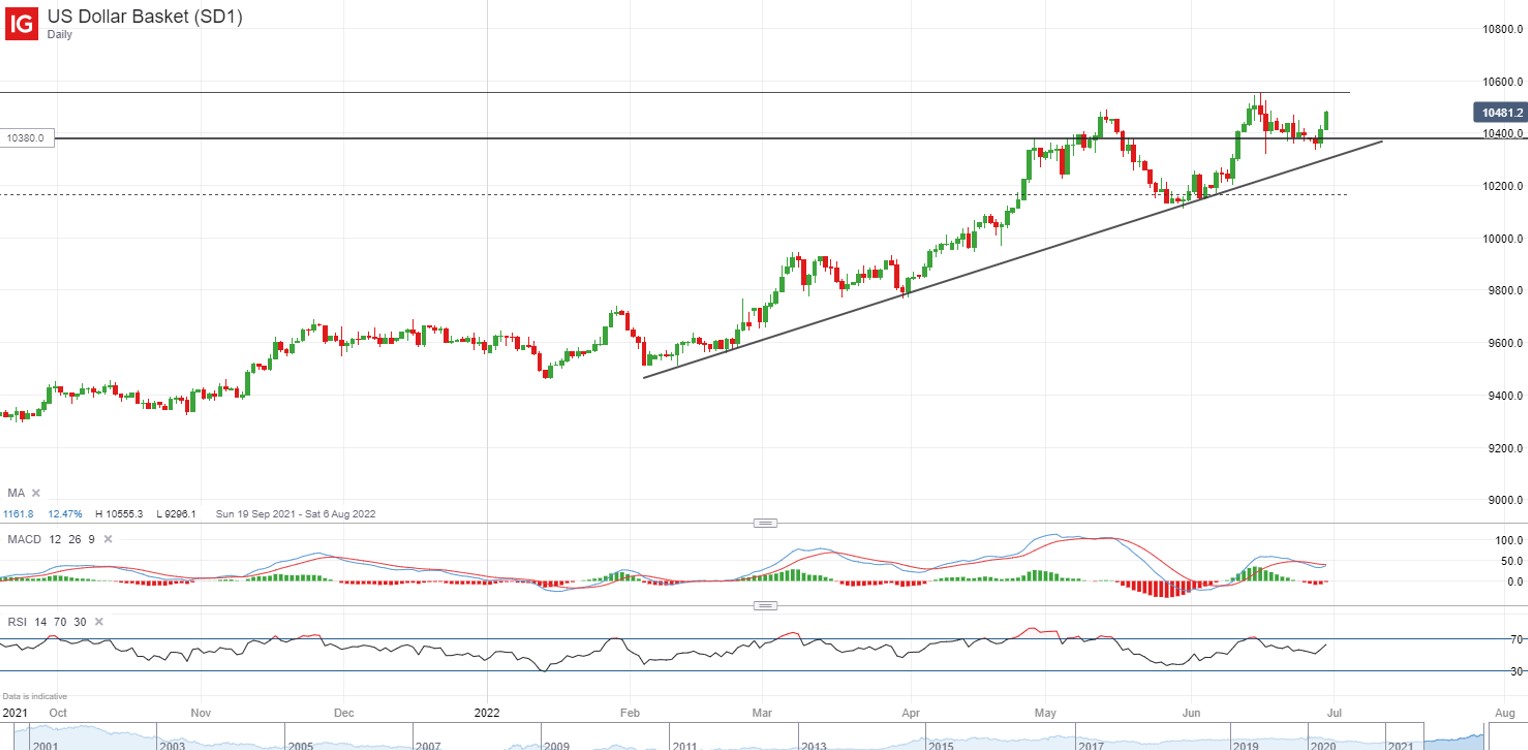Click the Mar label on time axis

click(762, 713)
